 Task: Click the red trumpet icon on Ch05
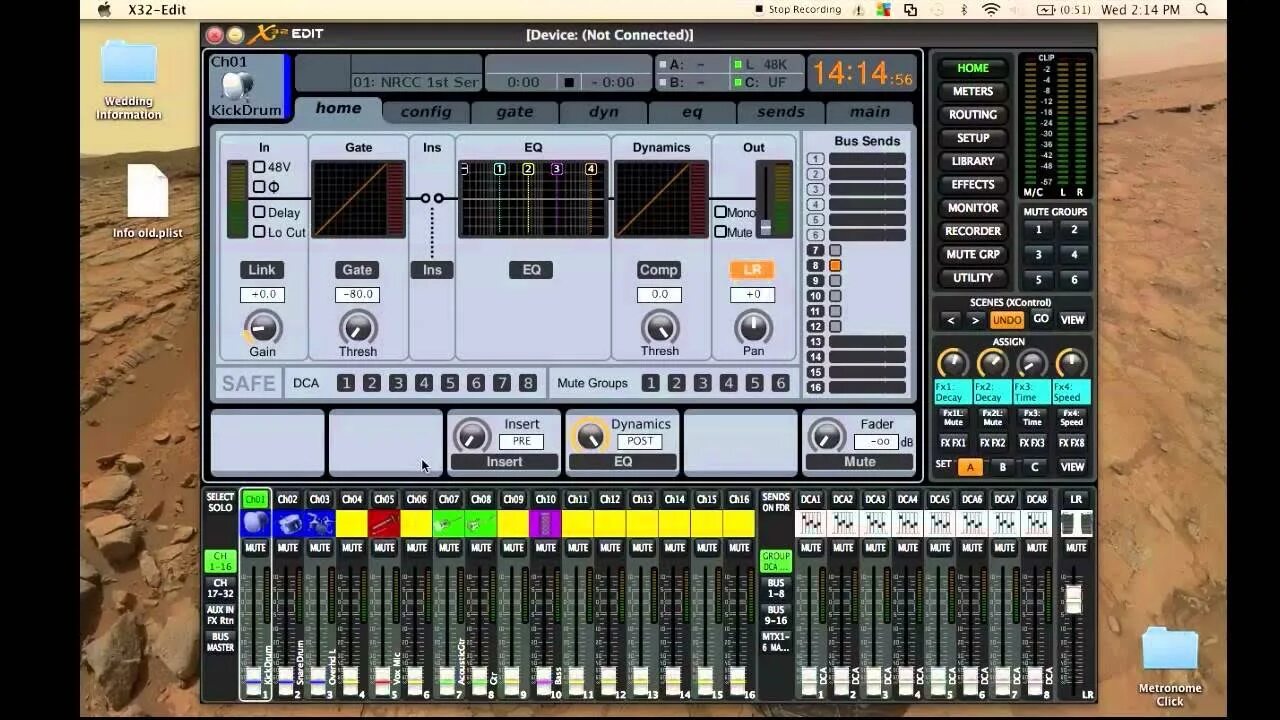pyautogui.click(x=384, y=521)
